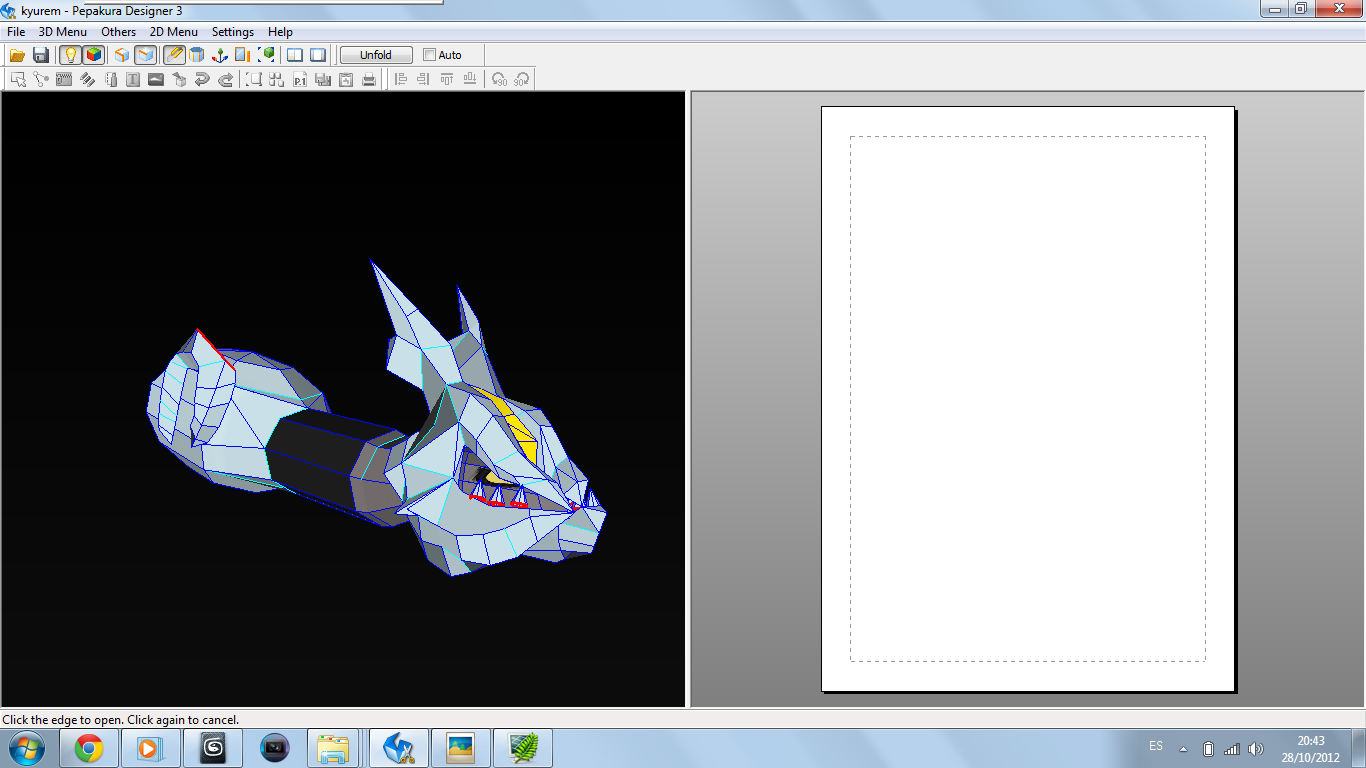1366x768 pixels.
Task: Click the green leaf taskbar icon
Action: (x=522, y=748)
